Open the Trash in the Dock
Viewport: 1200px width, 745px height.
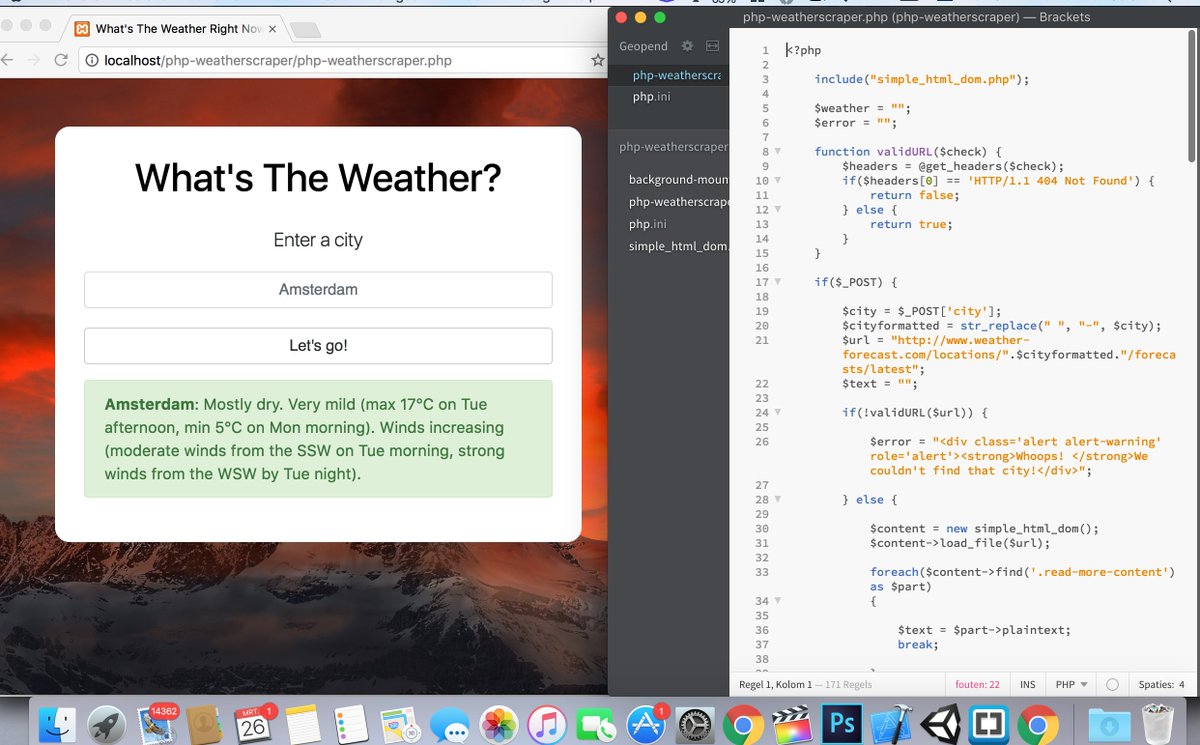tap(1157, 724)
